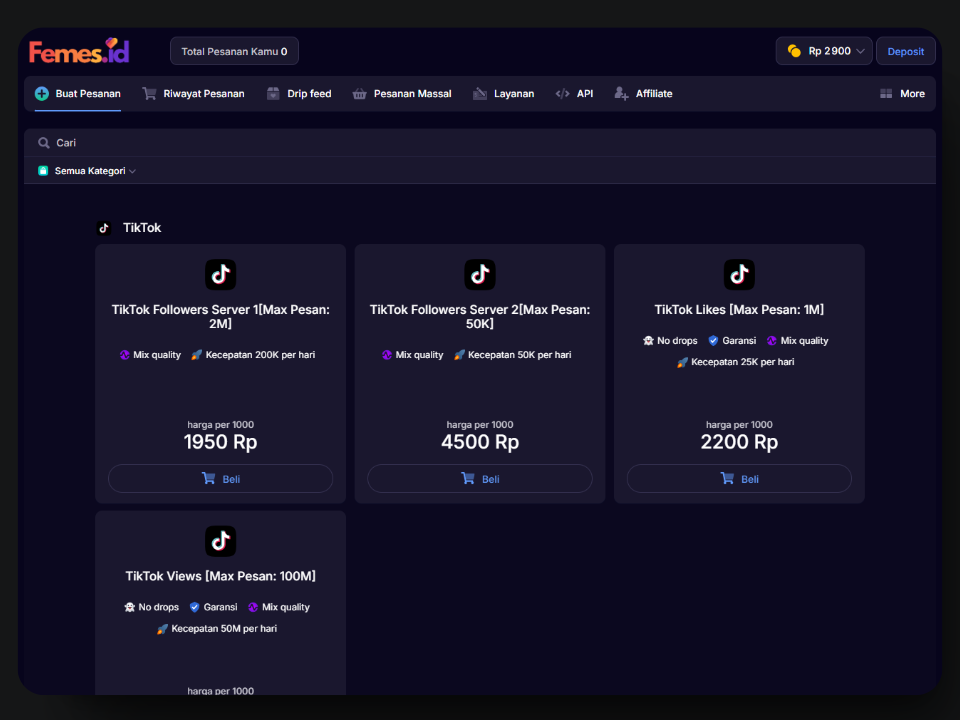Screen dimensions: 960x720
Task: Open the Layanan tab
Action: [x=504, y=94]
